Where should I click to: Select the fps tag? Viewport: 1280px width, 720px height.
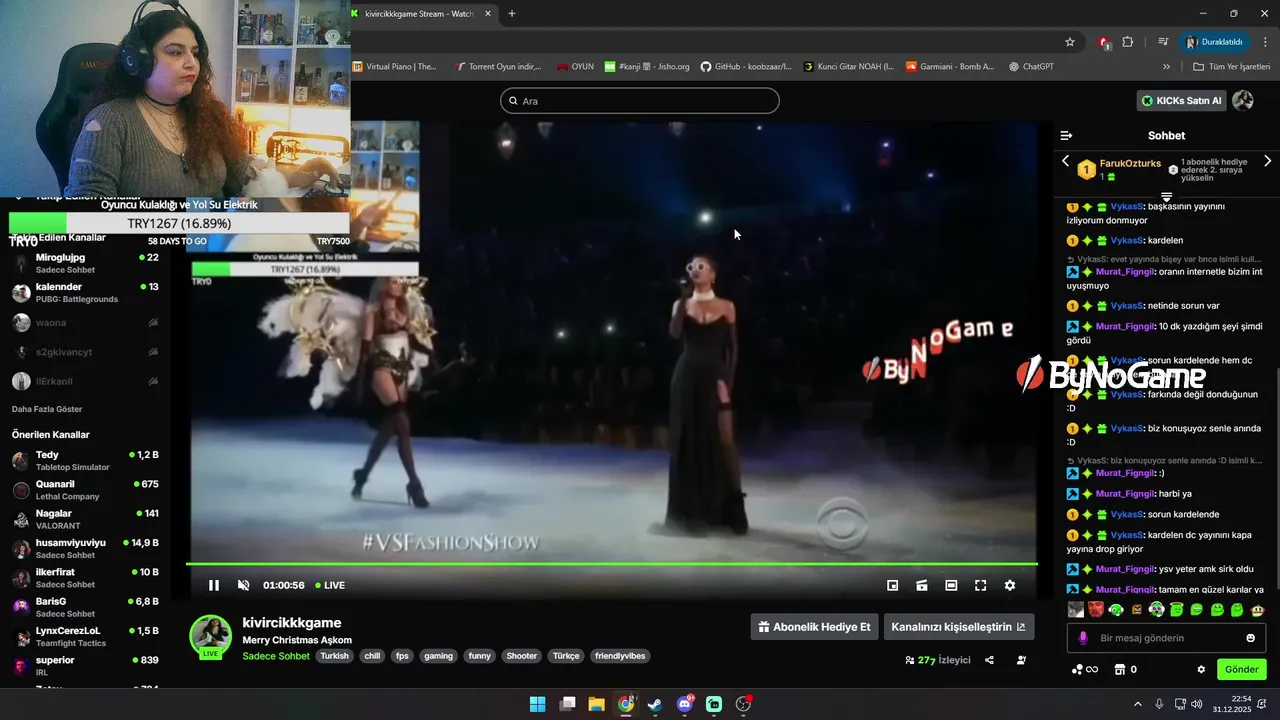(x=402, y=656)
